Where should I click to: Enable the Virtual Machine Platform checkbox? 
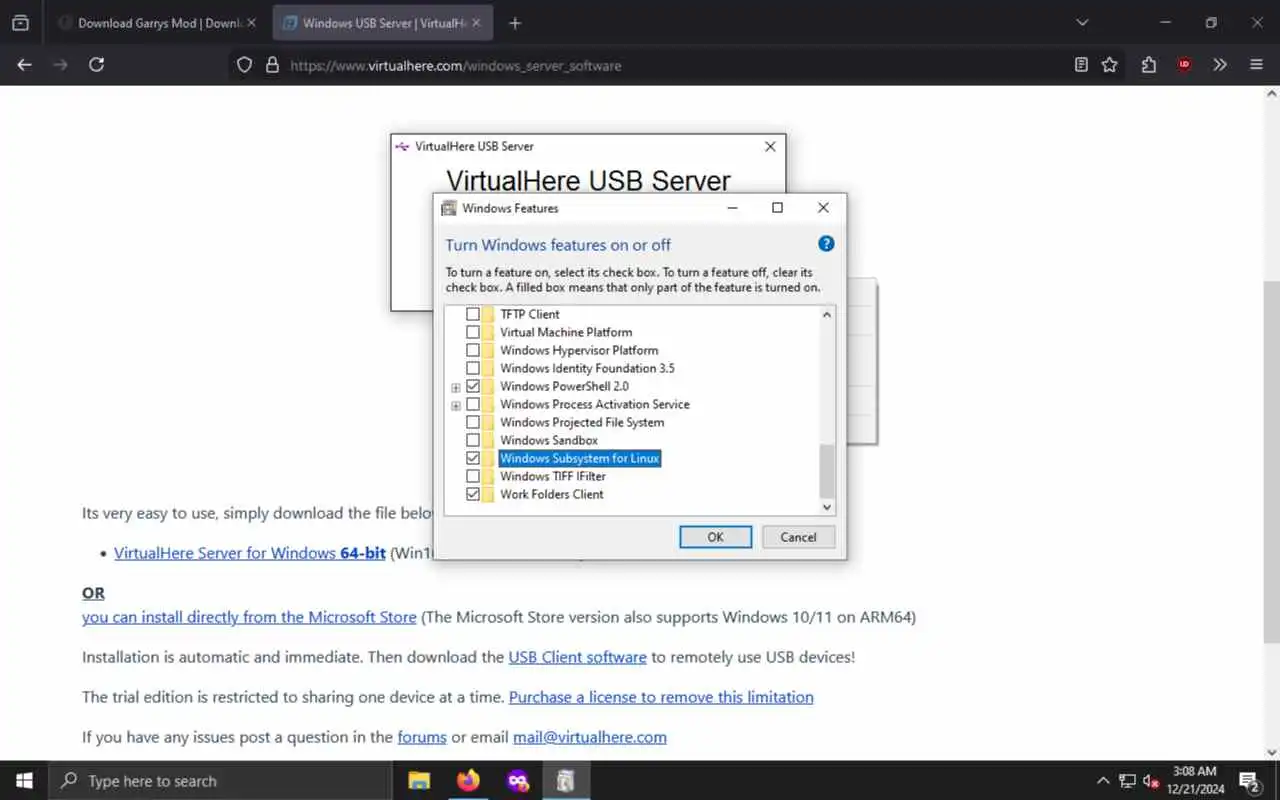pyautogui.click(x=473, y=332)
